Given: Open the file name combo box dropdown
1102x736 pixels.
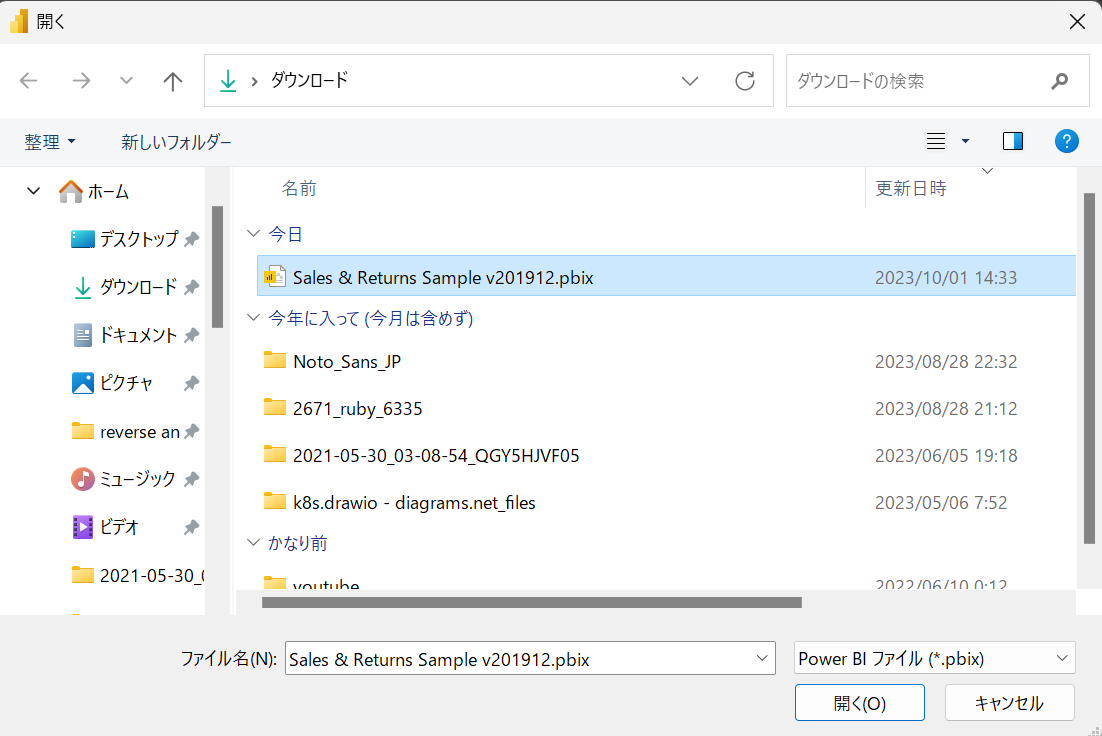Looking at the screenshot, I should [x=760, y=658].
